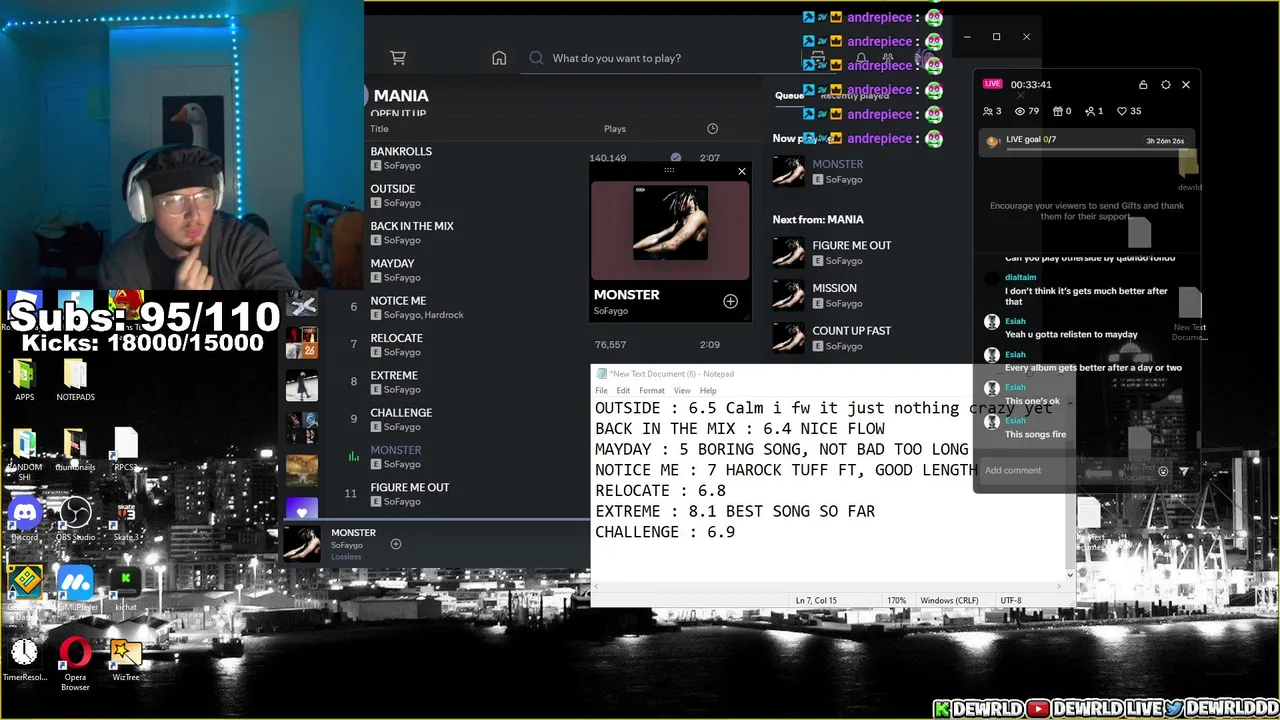Image resolution: width=1280 pixels, height=720 pixels.
Task: Open the Opera Browser desktop shortcut
Action: coord(75,664)
